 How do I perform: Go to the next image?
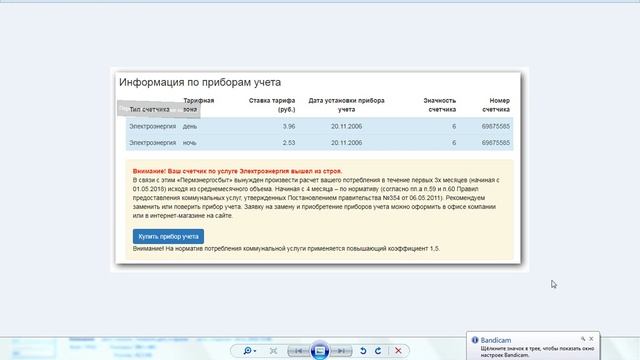click(341, 351)
